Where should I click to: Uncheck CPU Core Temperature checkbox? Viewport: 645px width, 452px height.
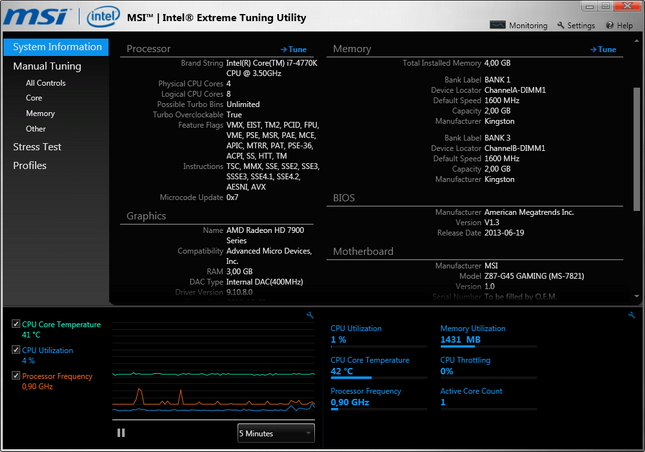(15, 324)
